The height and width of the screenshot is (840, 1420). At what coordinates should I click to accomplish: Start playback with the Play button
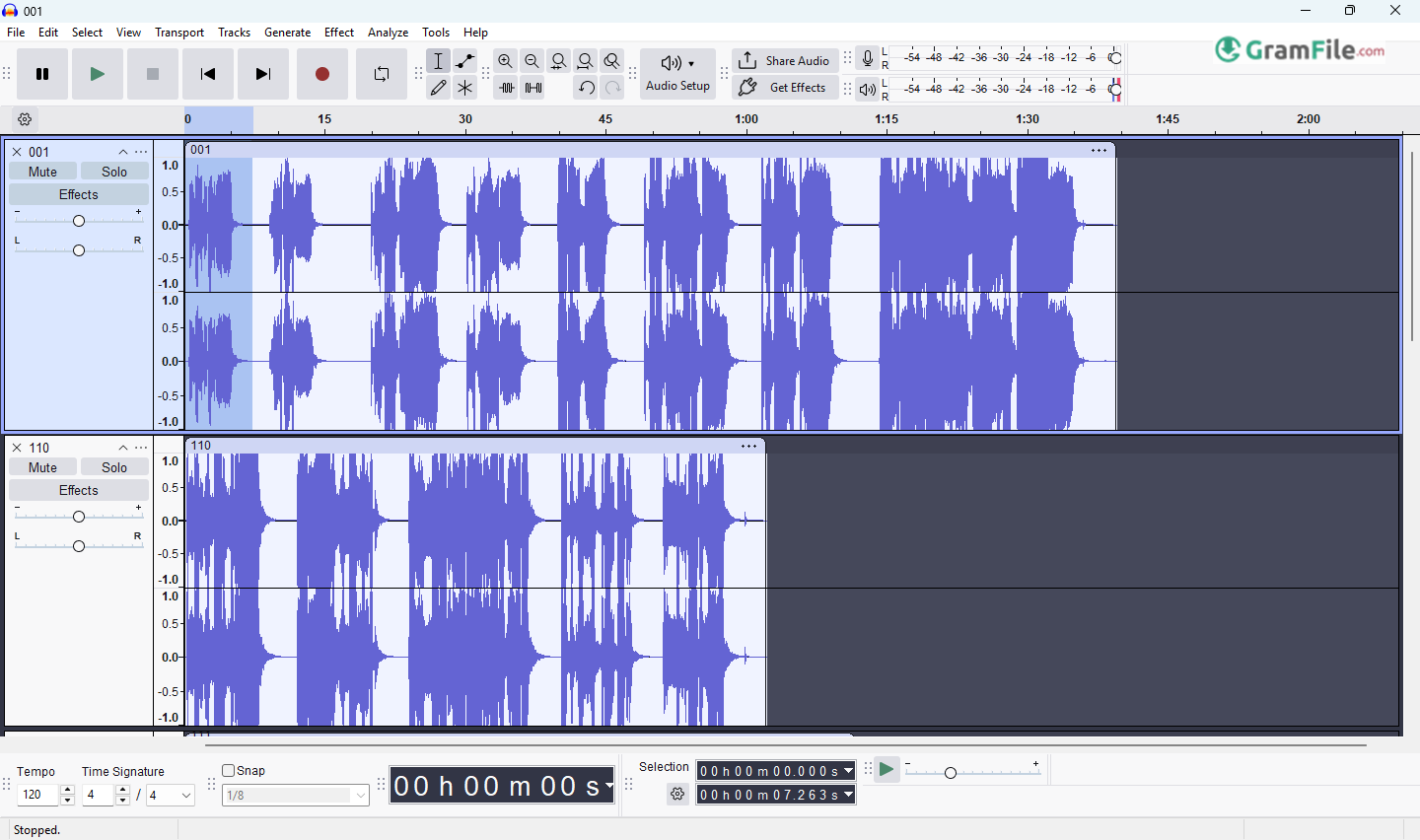click(x=98, y=74)
